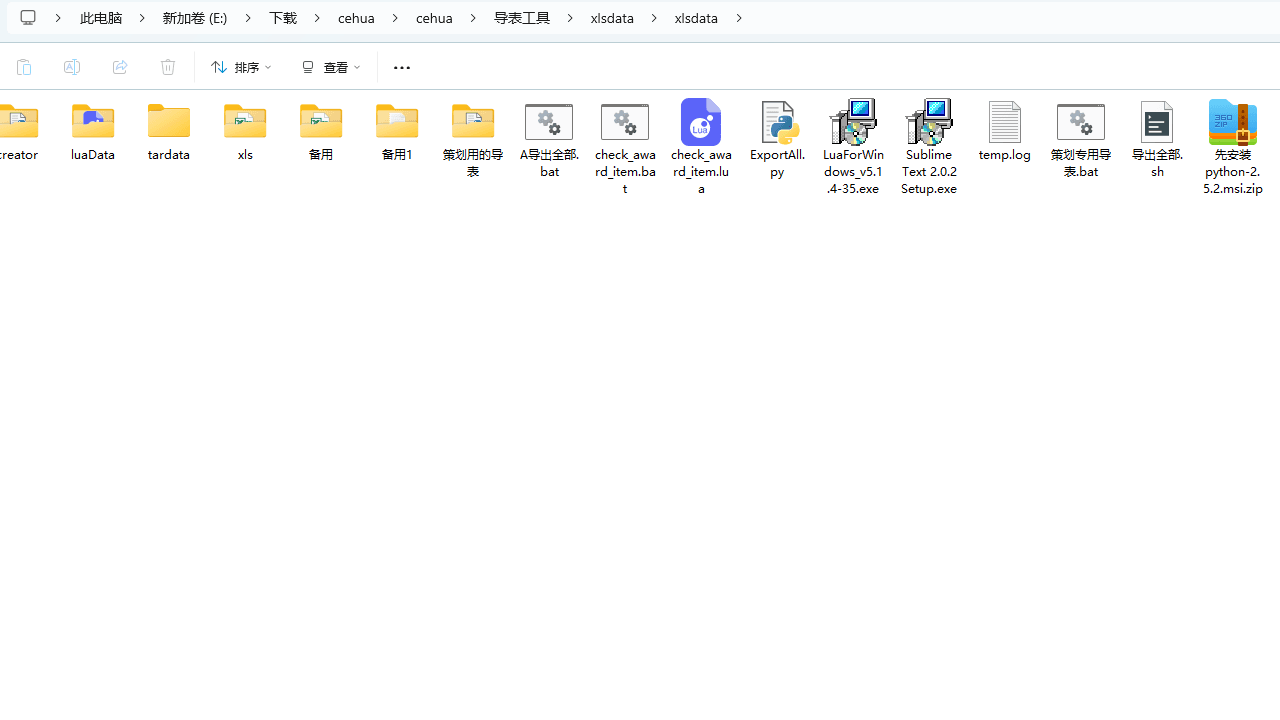The height and width of the screenshot is (720, 1280).
Task: Click the delete icon in toolbar
Action: click(x=168, y=67)
